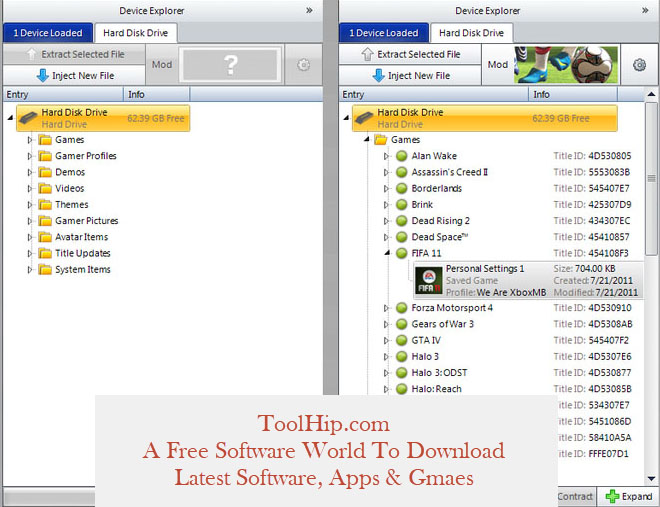660x507 pixels.
Task: Select Halo:Reach in the games list
Action: (x=436, y=389)
